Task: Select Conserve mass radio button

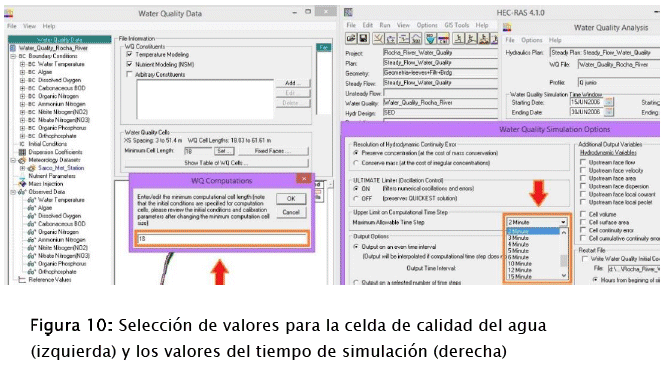Action: point(356,163)
